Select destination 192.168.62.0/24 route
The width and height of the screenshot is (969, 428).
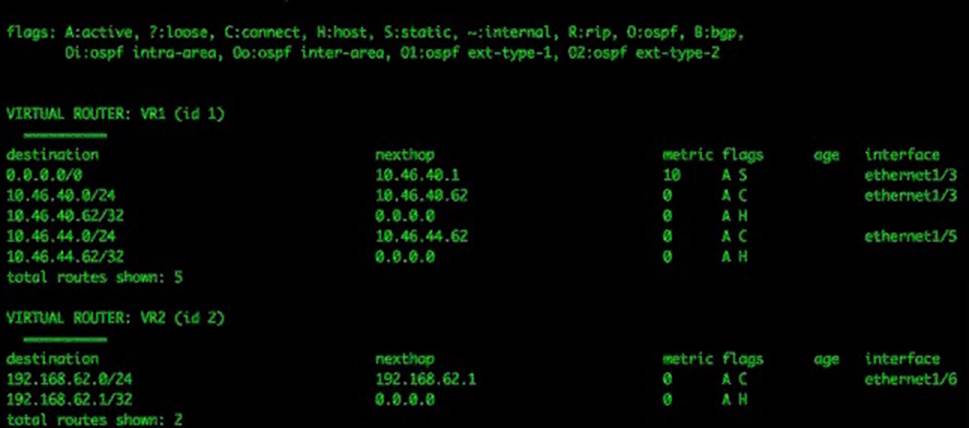click(69, 379)
